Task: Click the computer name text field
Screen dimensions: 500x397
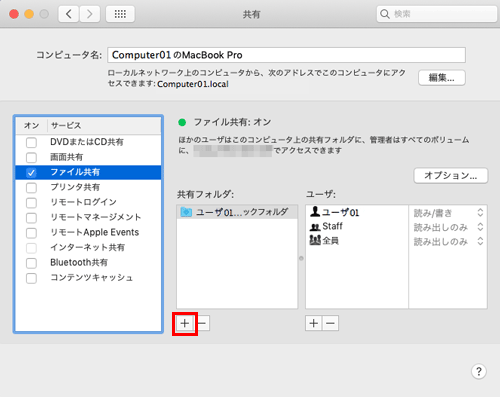Action: pyautogui.click(x=286, y=55)
